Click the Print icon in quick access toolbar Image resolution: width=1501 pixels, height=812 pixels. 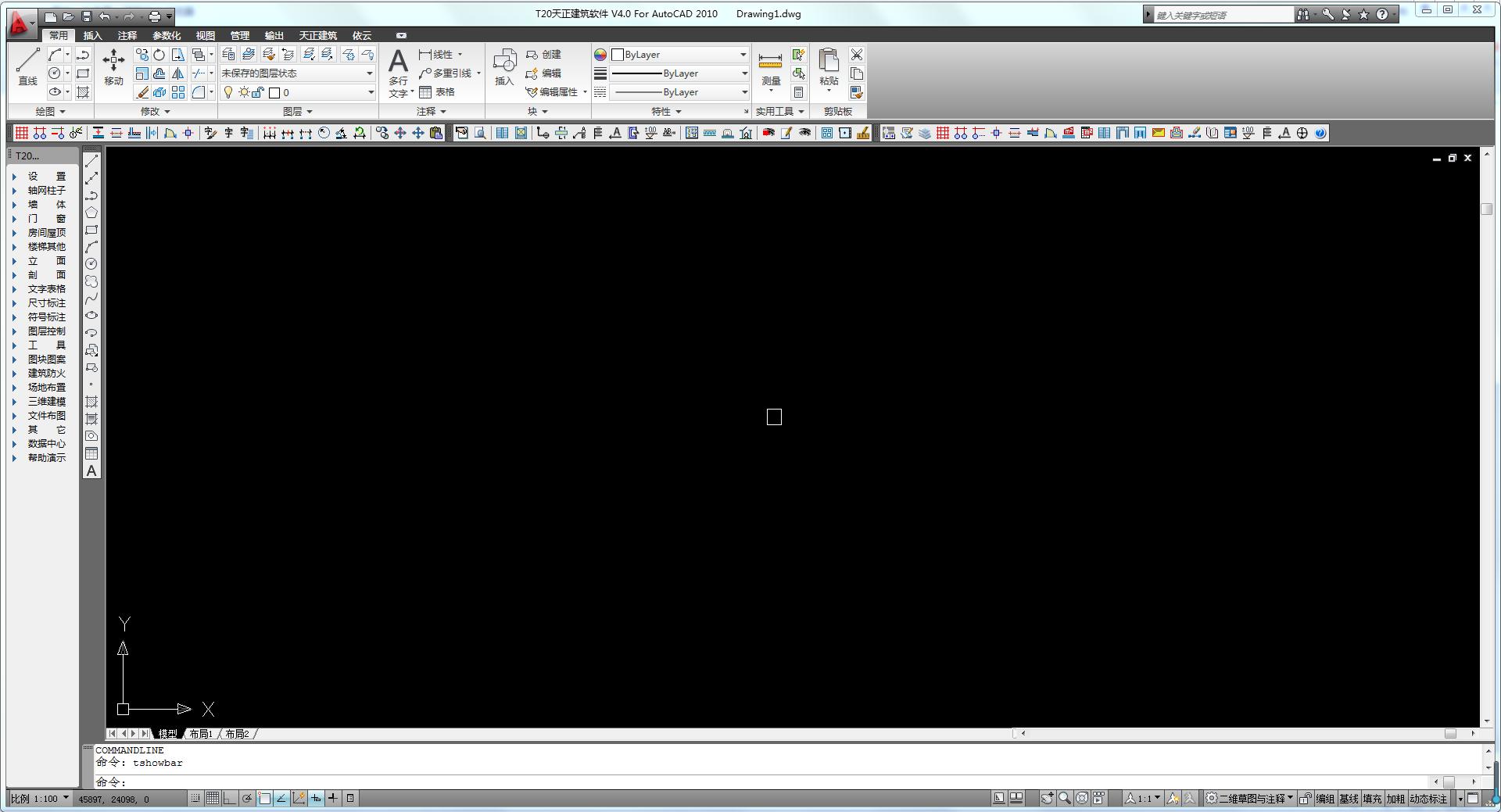pyautogui.click(x=154, y=16)
